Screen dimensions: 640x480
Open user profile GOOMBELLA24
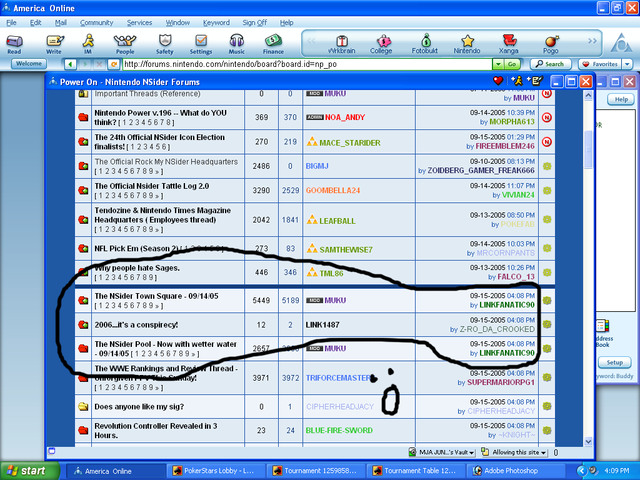(333, 191)
